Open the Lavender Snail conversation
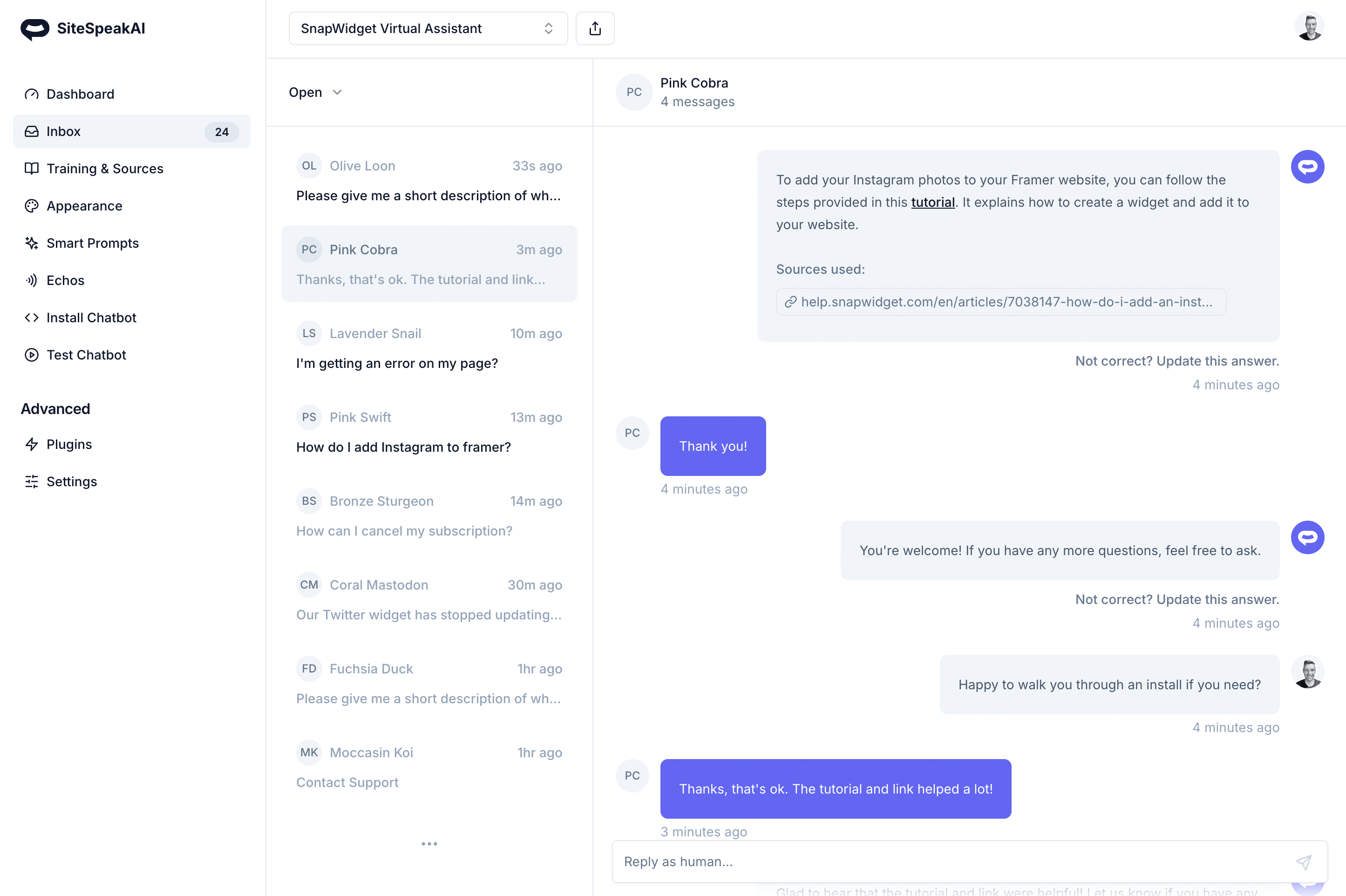 (x=429, y=347)
